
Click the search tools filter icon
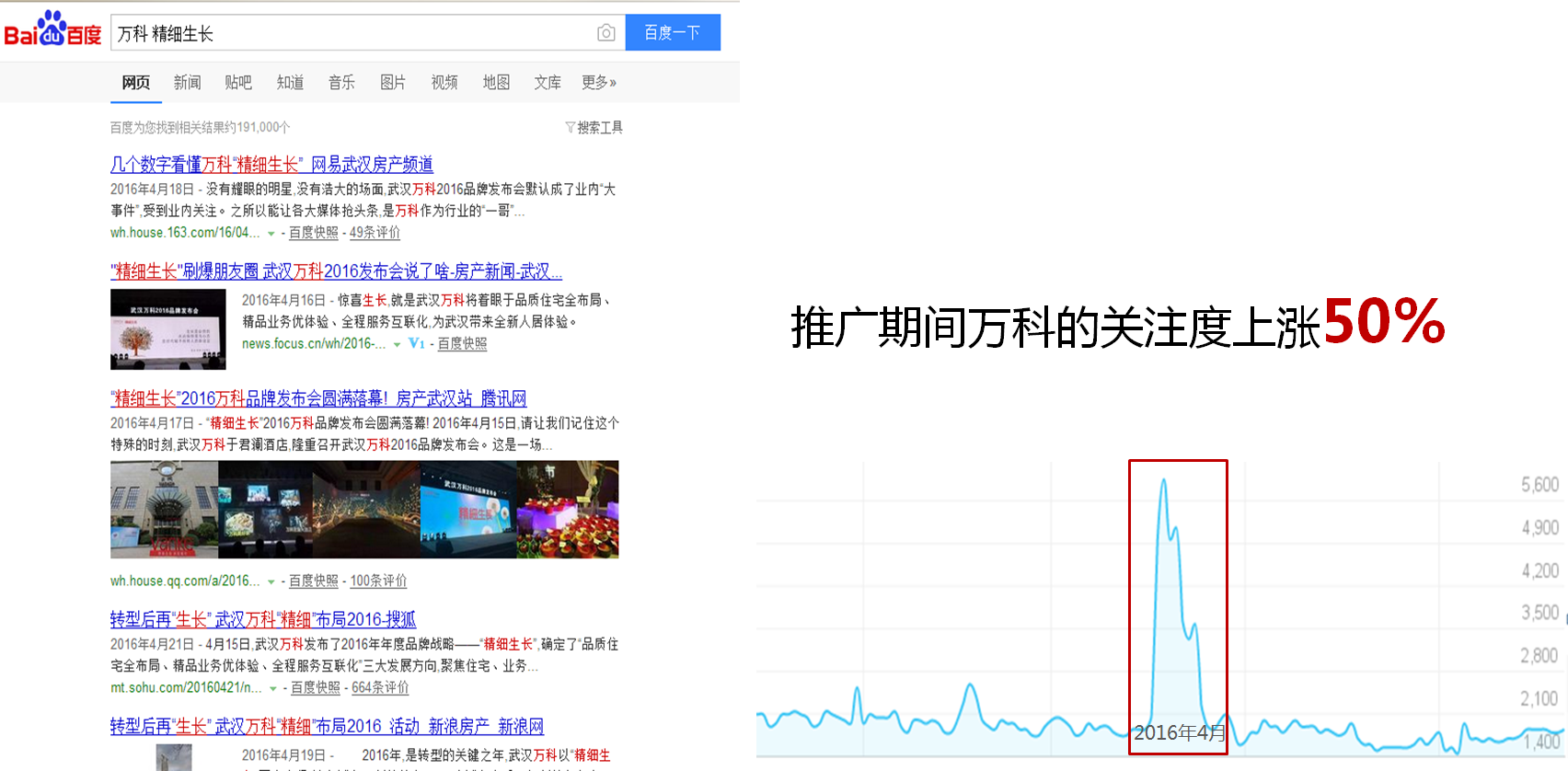click(x=570, y=127)
